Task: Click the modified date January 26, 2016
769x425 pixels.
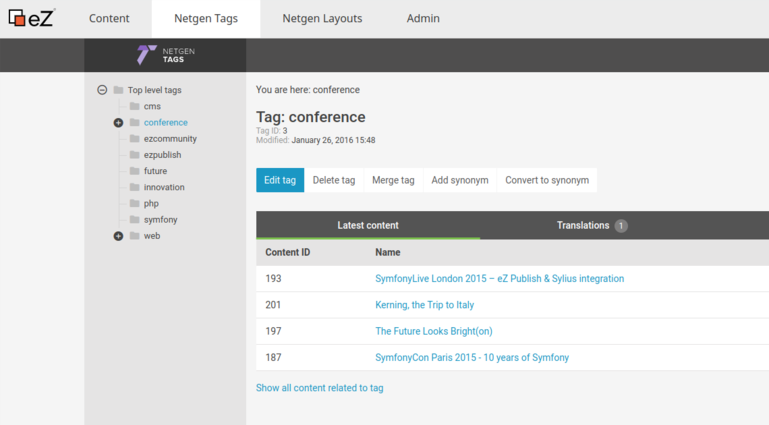Action: [333, 140]
